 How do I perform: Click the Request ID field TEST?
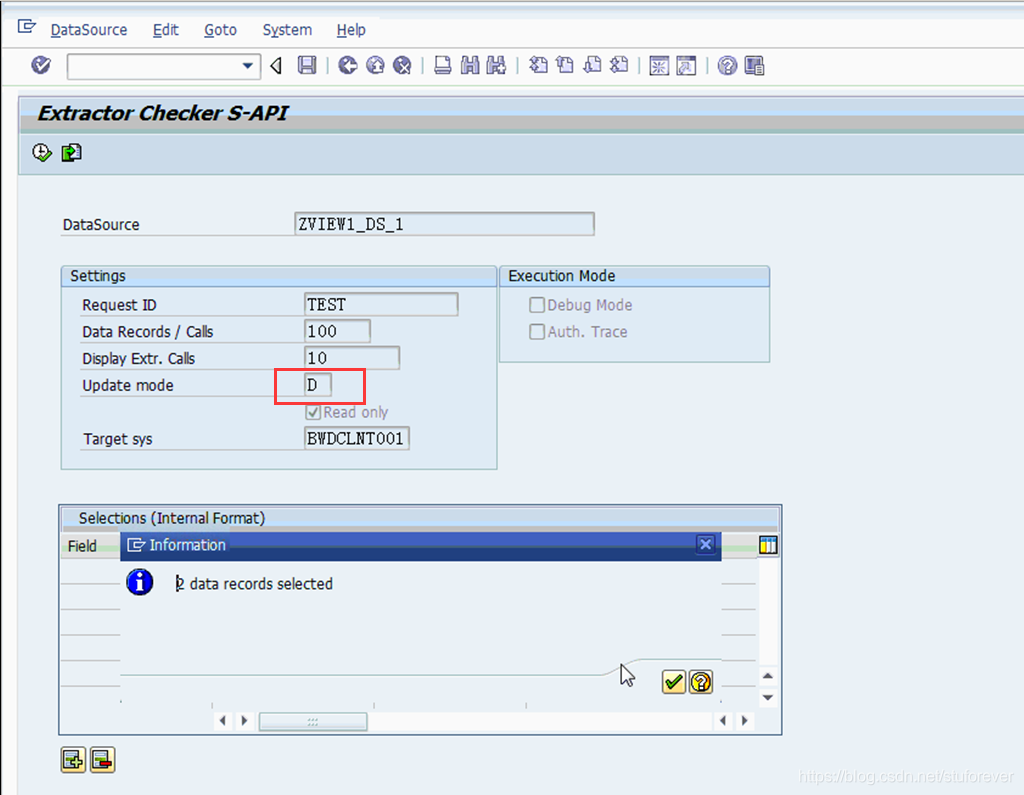[x=381, y=304]
